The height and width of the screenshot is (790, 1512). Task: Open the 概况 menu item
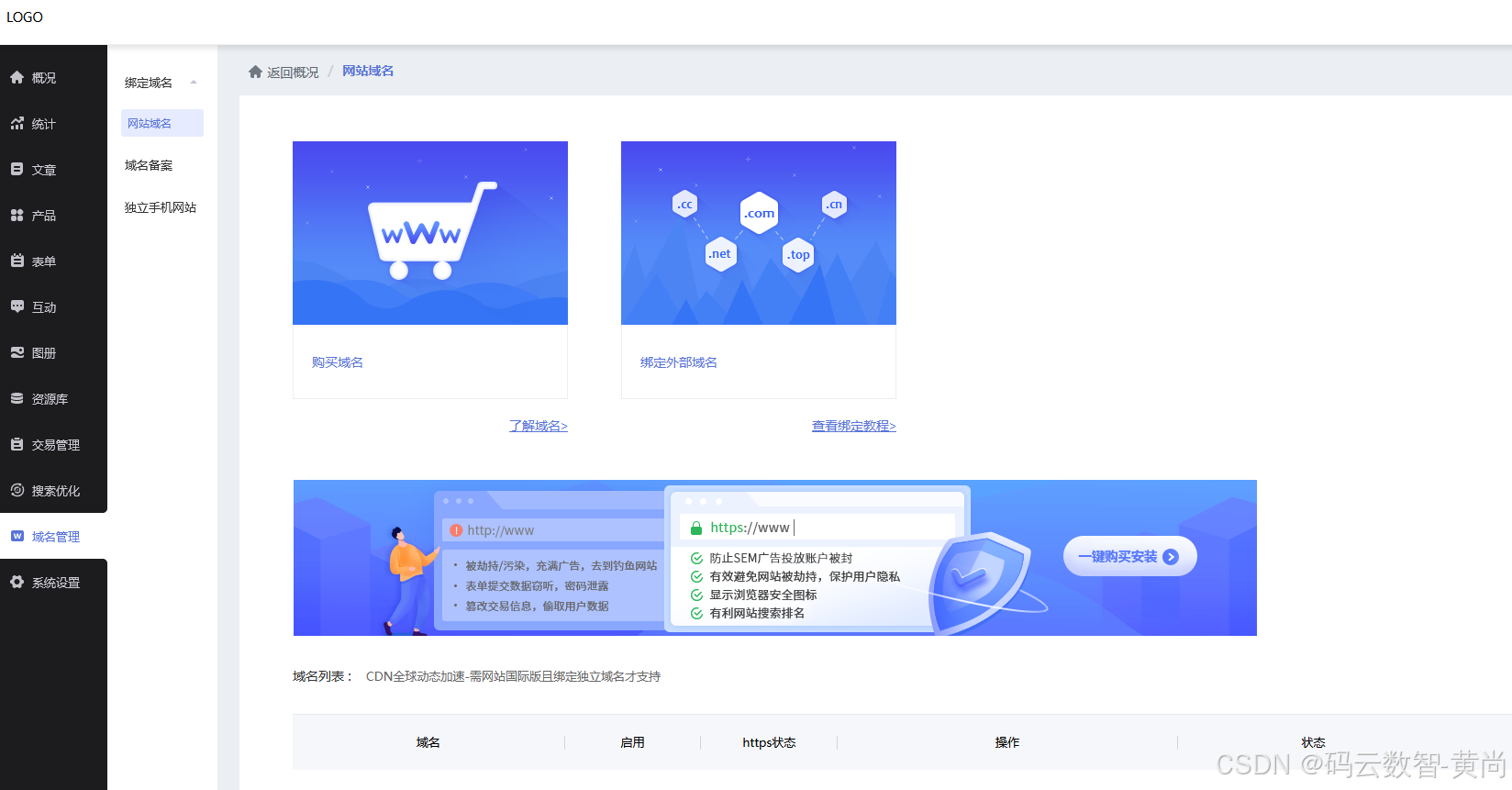pos(53,78)
